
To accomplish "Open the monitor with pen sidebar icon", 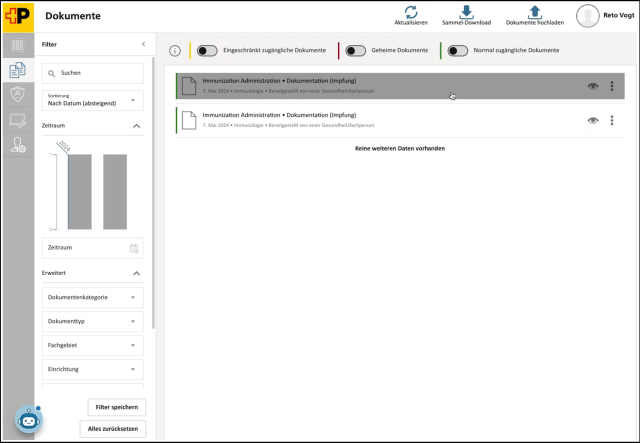I will (18, 120).
